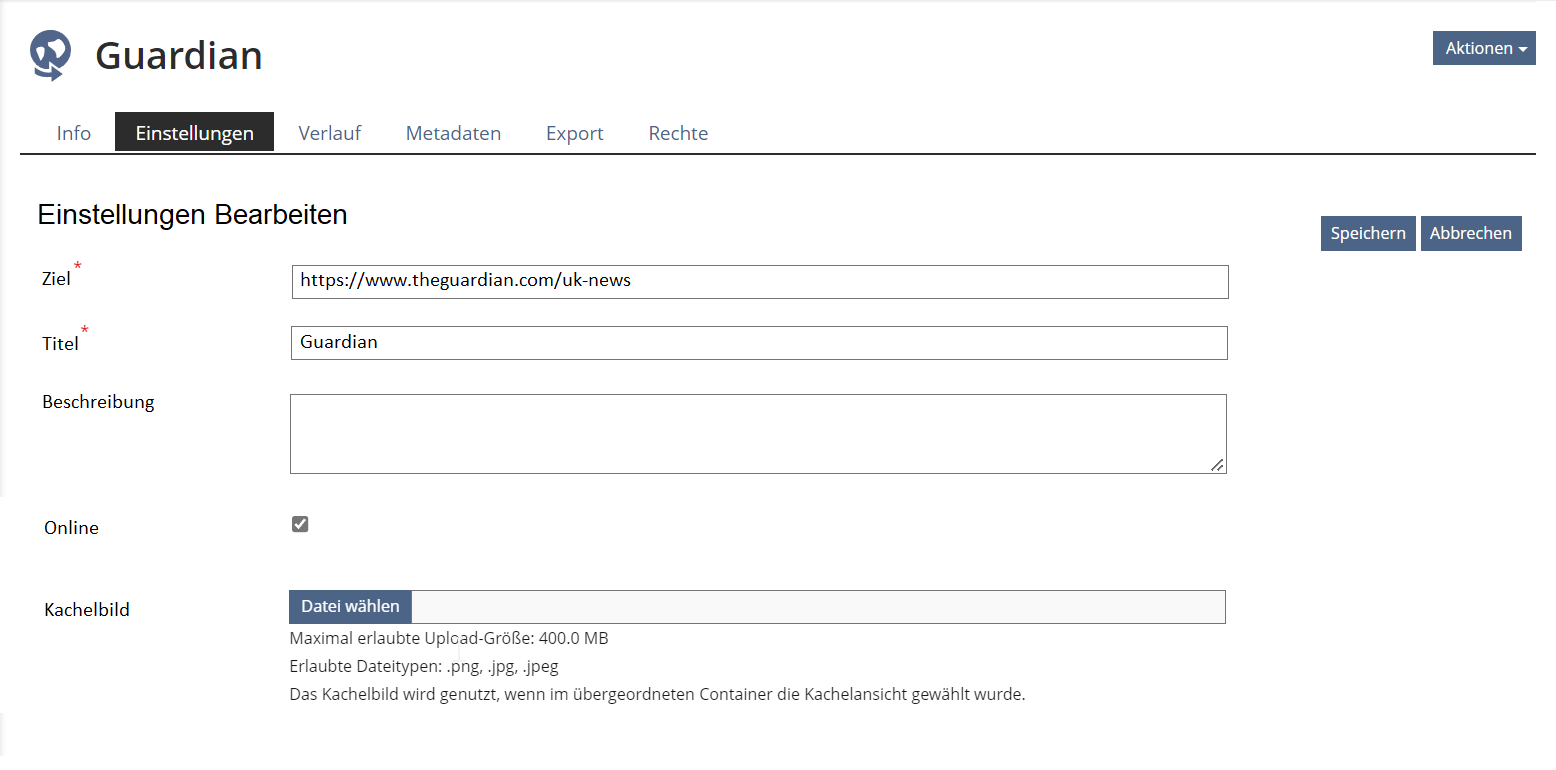Click the Einstellungen Bearbeiten heading

[193, 215]
